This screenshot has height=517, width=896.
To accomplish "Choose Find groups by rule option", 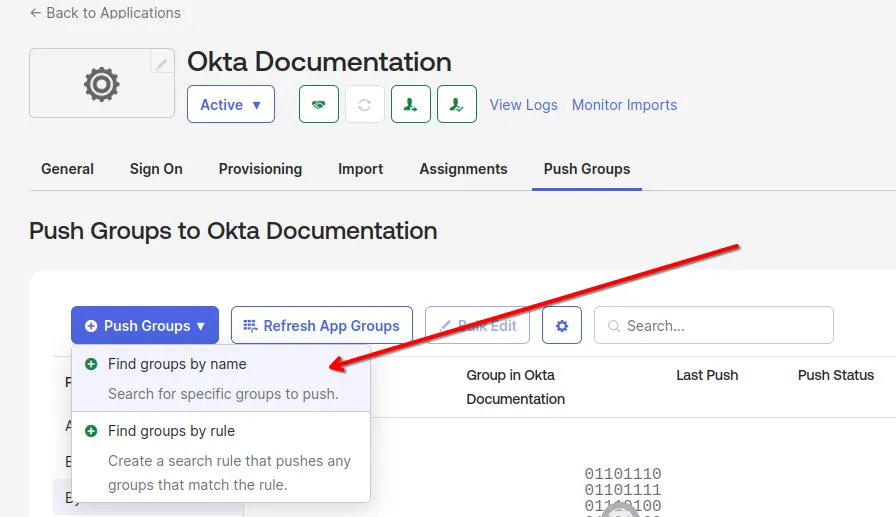I will tap(221, 457).
